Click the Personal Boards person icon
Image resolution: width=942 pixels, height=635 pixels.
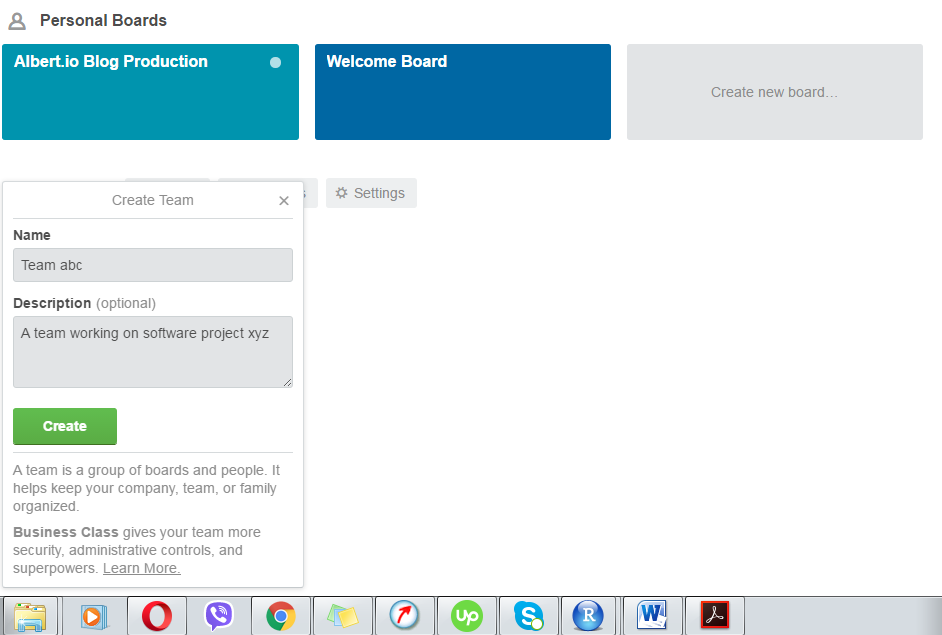pyautogui.click(x=17, y=21)
